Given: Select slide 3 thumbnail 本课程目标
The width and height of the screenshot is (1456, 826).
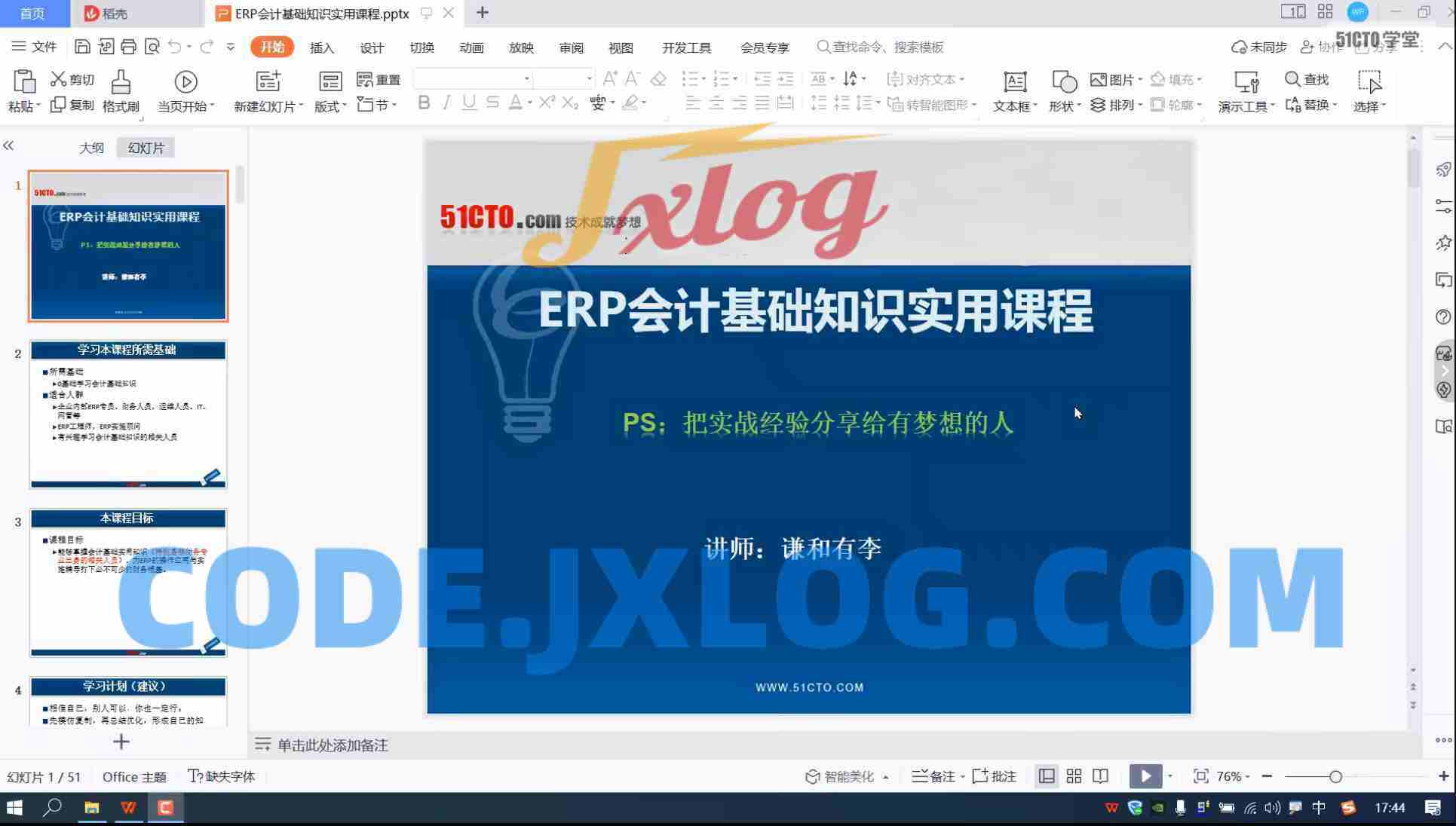Looking at the screenshot, I should click(128, 583).
